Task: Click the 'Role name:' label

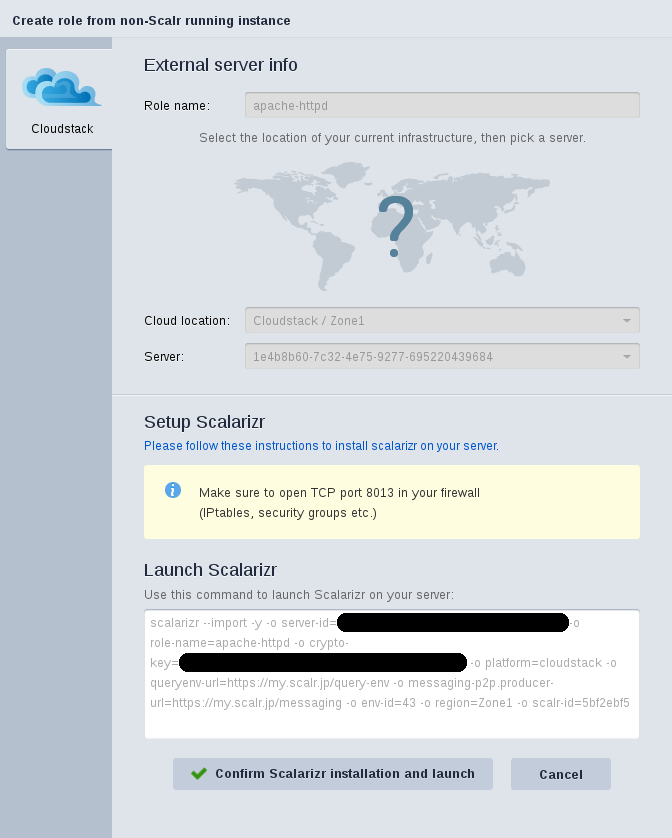Action: [x=177, y=106]
